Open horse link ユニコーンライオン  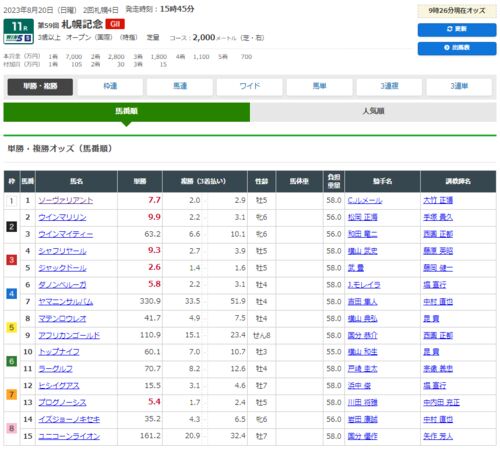click(x=69, y=436)
